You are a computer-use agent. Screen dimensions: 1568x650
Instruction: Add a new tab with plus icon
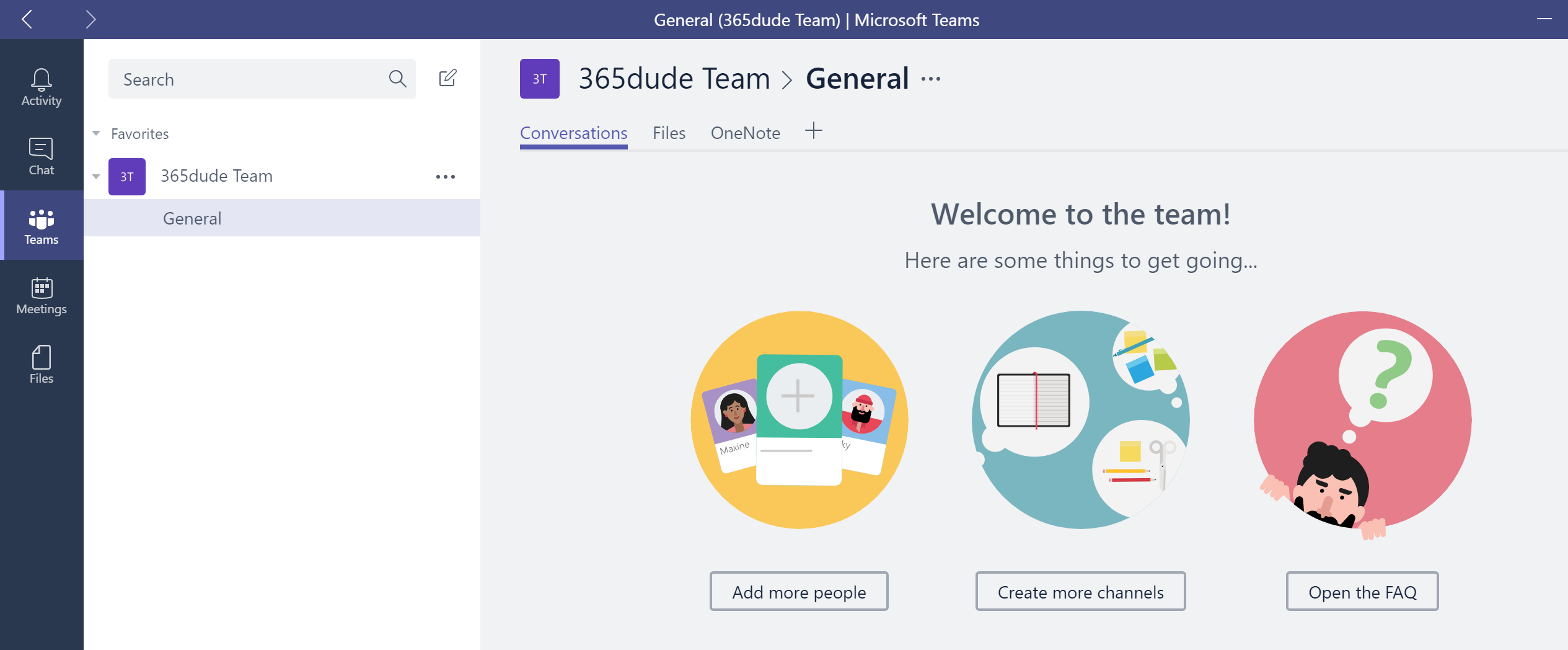tap(813, 131)
